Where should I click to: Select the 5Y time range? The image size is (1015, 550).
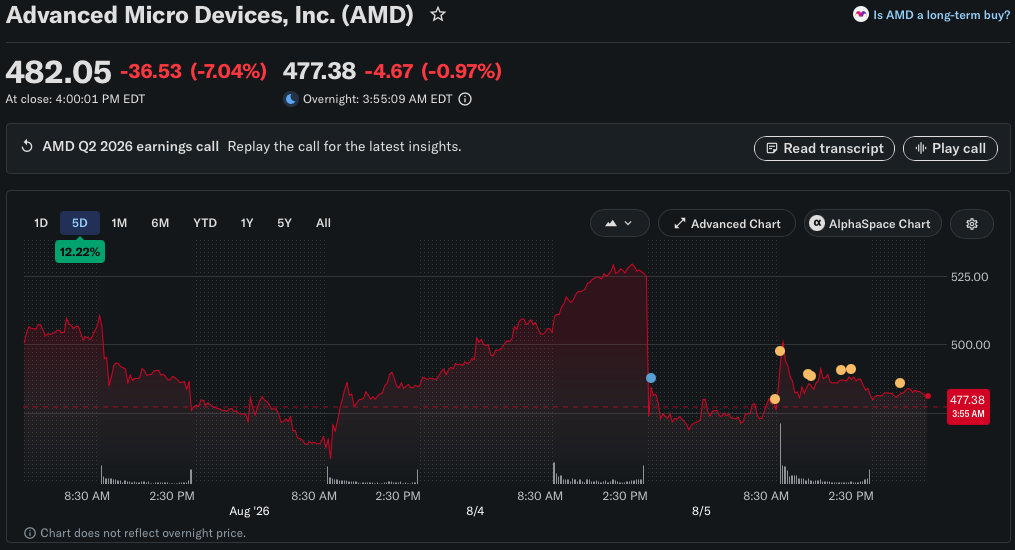[284, 223]
